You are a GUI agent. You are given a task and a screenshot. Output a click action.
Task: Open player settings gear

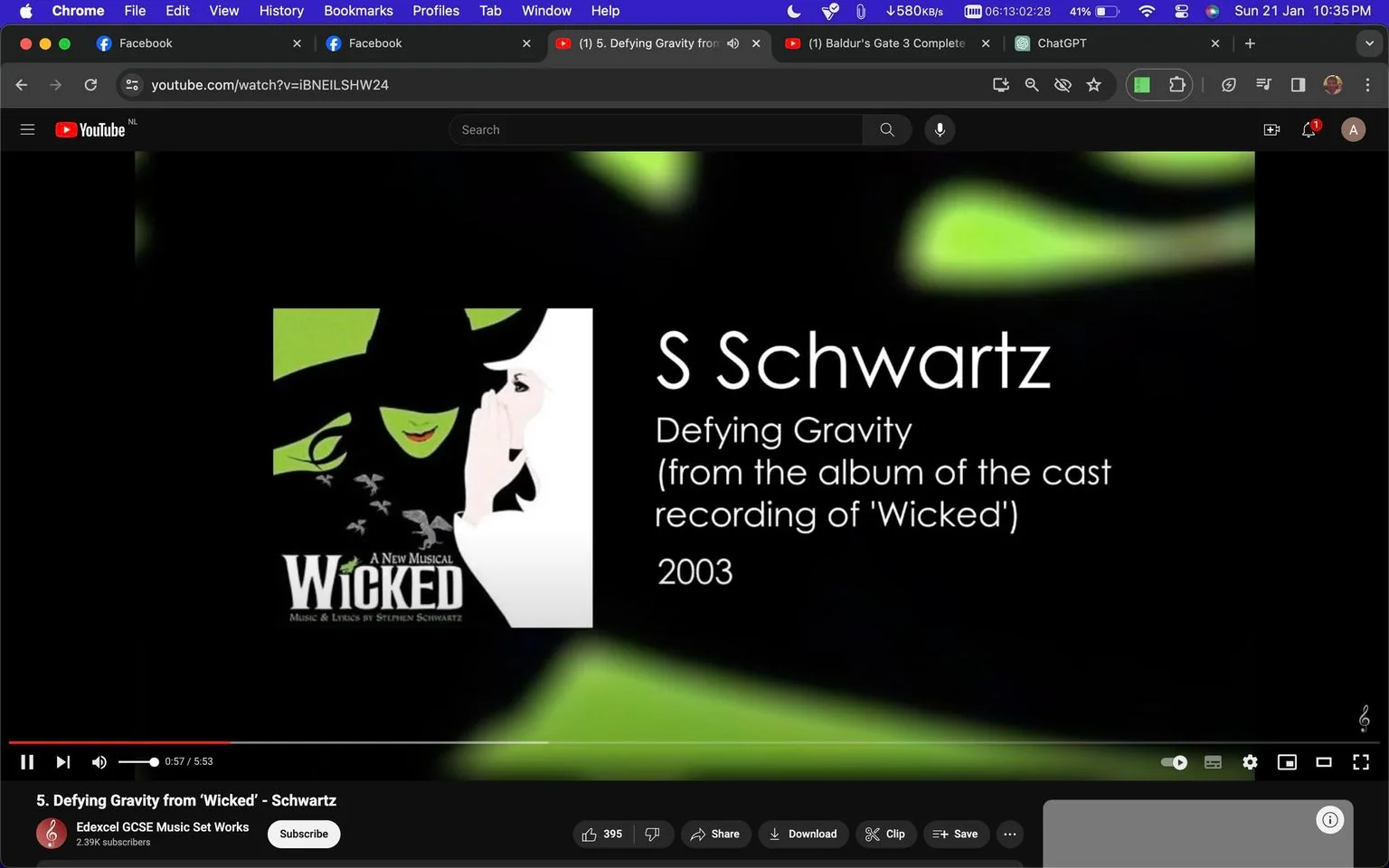click(1250, 762)
